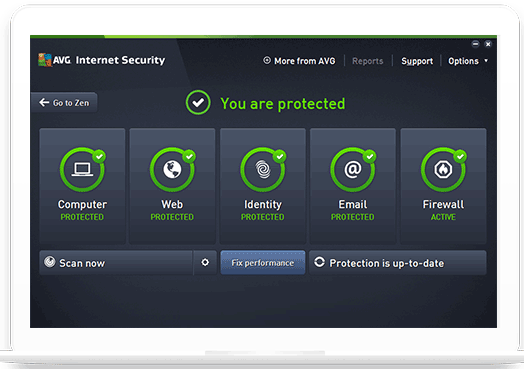
Task: Open the Web protection globe icon
Action: click(x=172, y=169)
